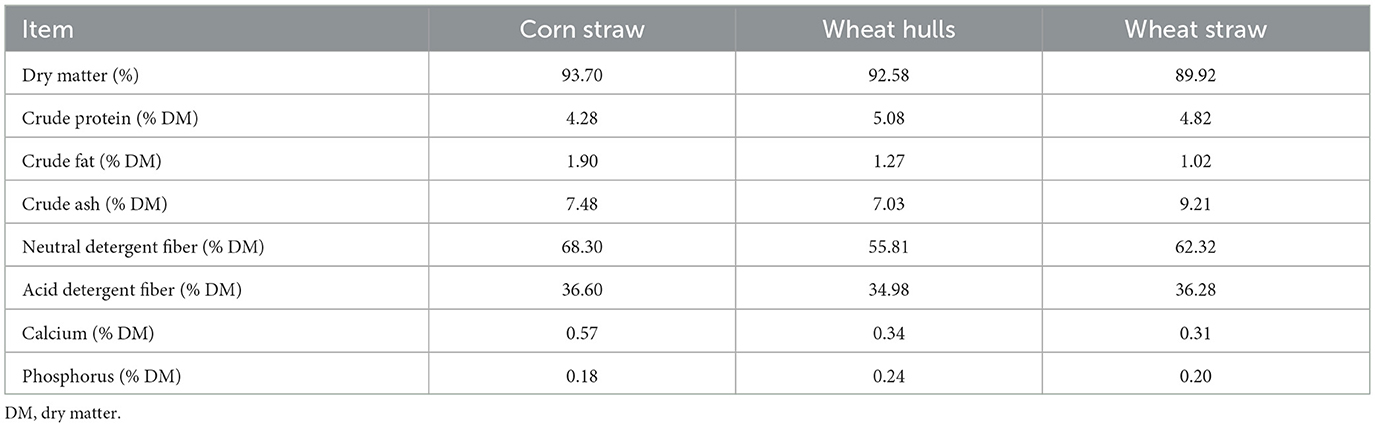Select the "Corn straw" column header
Viewport: 1375px width, 427px height.
(582, 29)
